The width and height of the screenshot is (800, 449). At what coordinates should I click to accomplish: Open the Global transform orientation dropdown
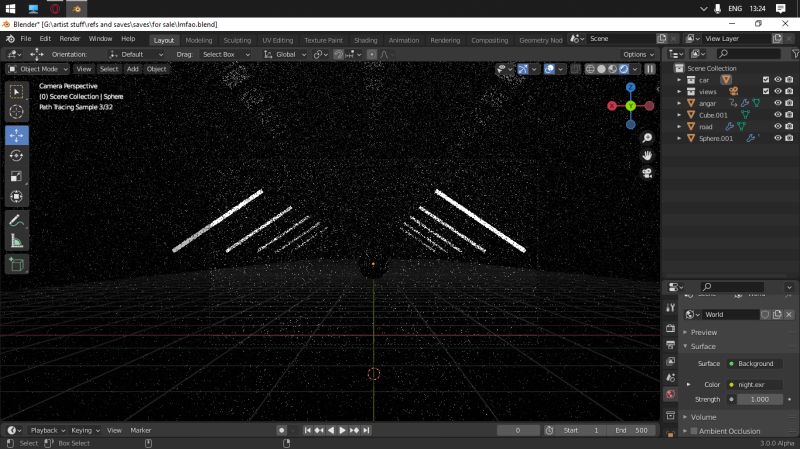(285, 54)
